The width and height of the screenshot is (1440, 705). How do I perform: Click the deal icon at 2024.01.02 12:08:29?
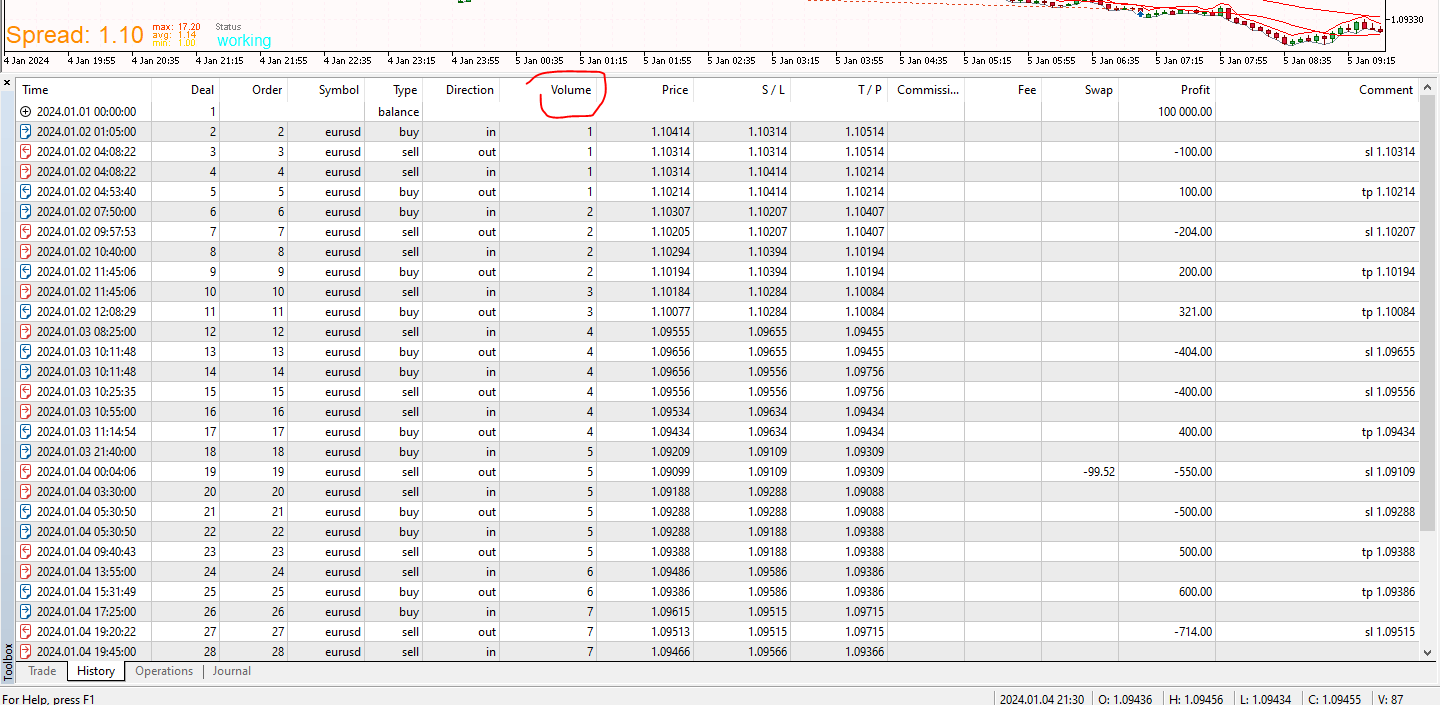tap(26, 312)
